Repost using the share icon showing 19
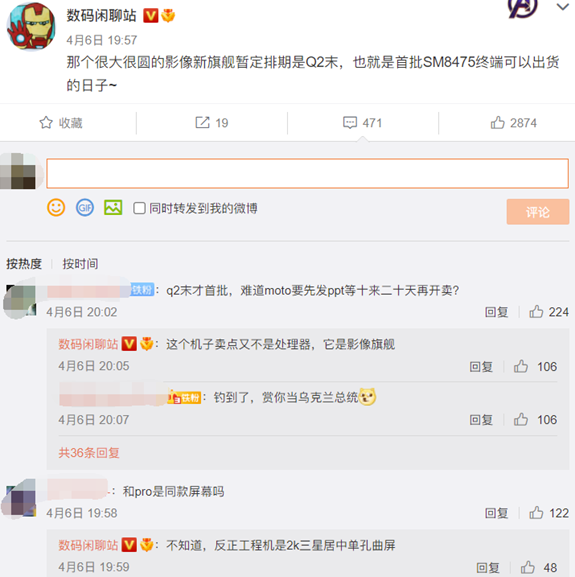575x577 pixels. pyautogui.click(x=212, y=123)
